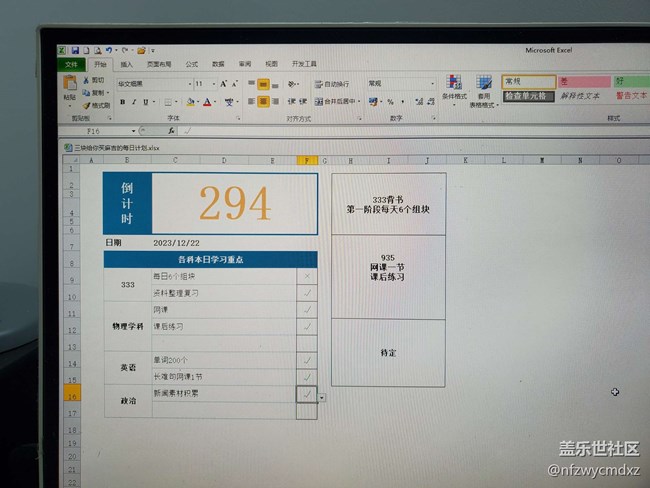Click the 自动换行 wrap text button

tap(333, 85)
